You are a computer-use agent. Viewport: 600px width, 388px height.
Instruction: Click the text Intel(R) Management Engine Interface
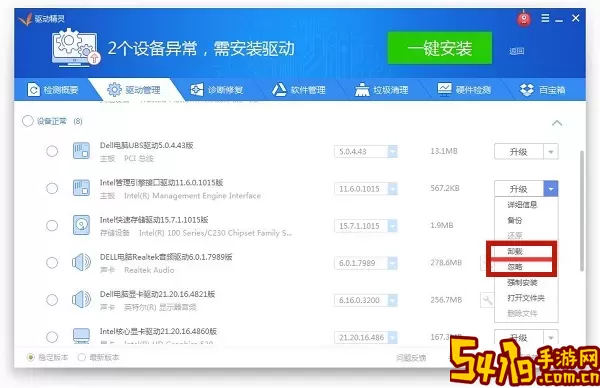(192, 196)
